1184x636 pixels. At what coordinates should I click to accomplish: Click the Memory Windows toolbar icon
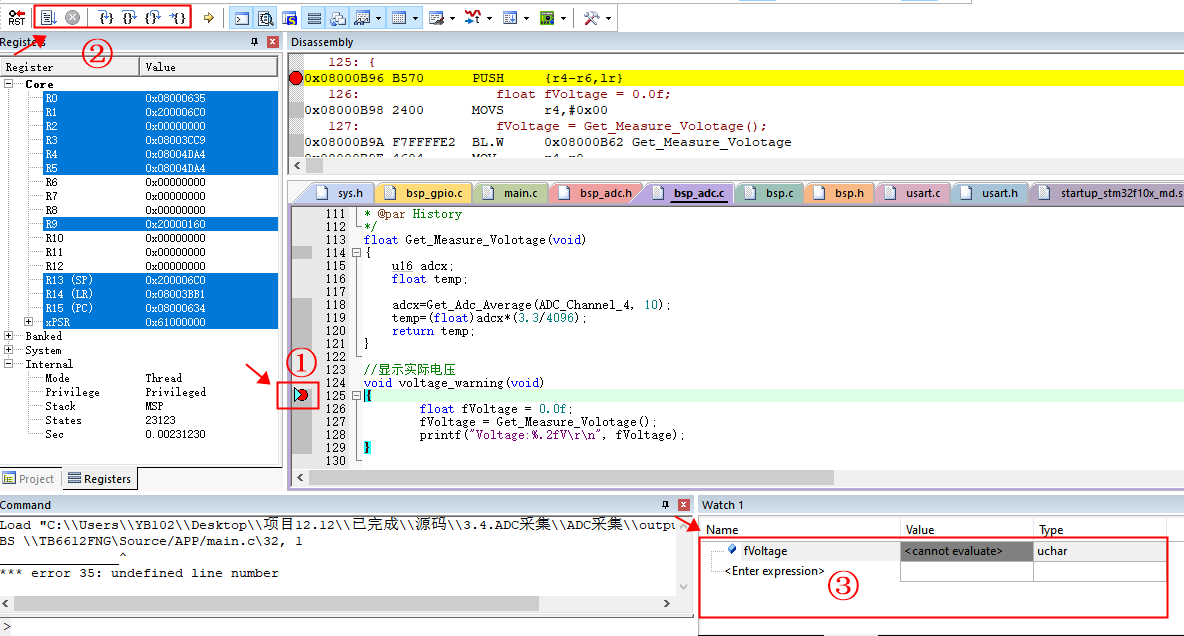tap(399, 18)
